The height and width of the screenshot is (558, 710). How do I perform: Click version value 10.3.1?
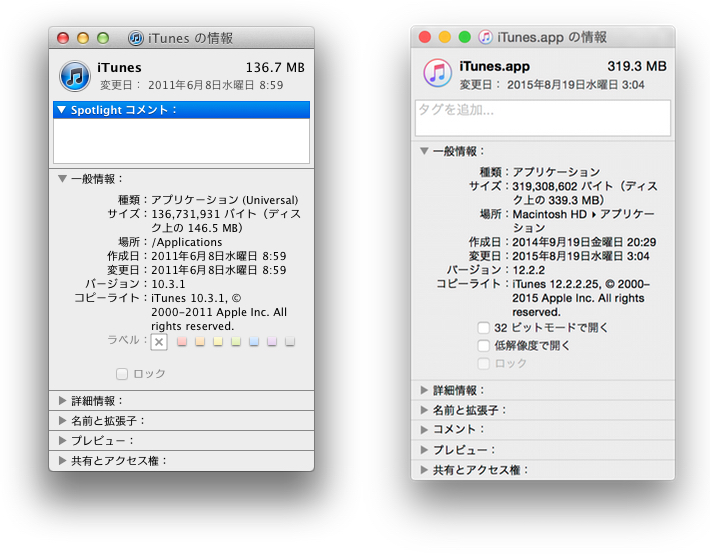tap(168, 284)
